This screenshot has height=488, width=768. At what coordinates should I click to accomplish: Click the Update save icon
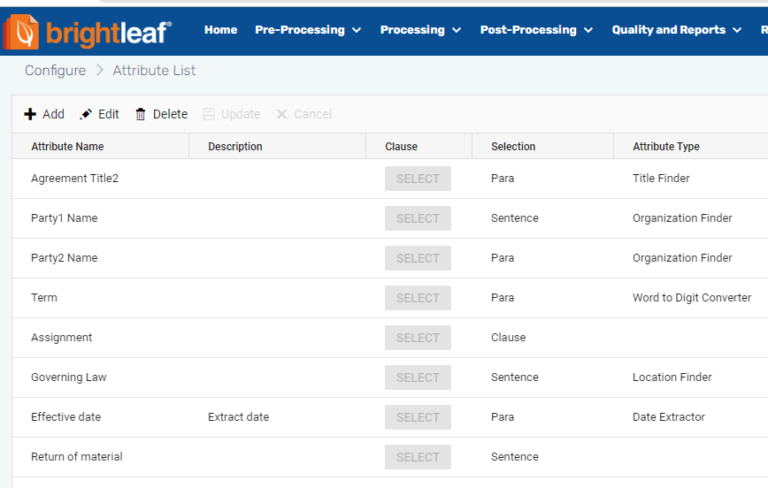(x=209, y=114)
